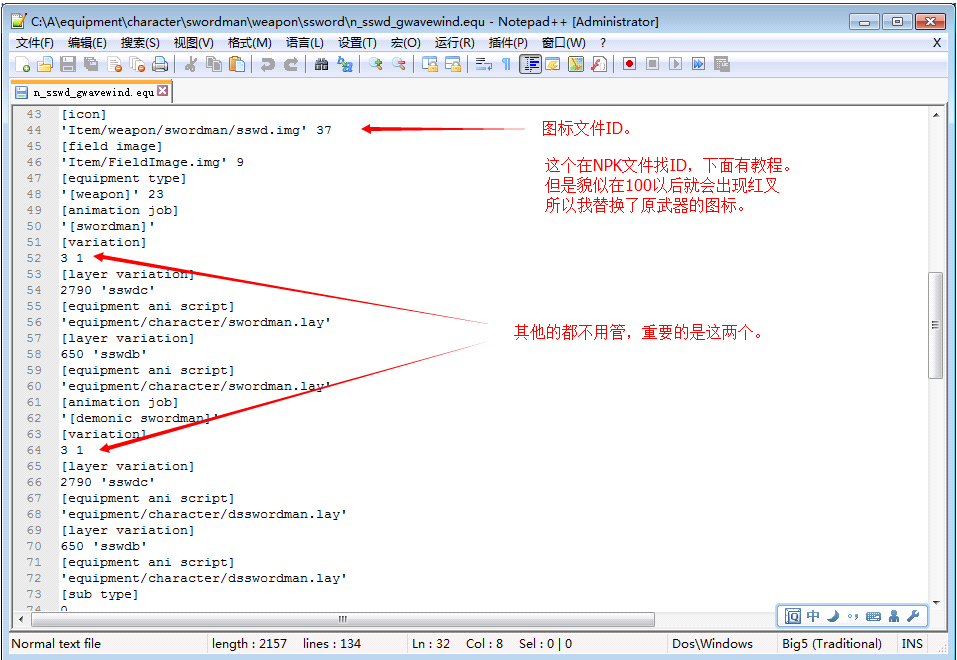The height and width of the screenshot is (660, 957).
Task: Toggle Chinese/English input with 中 button
Action: (x=812, y=616)
